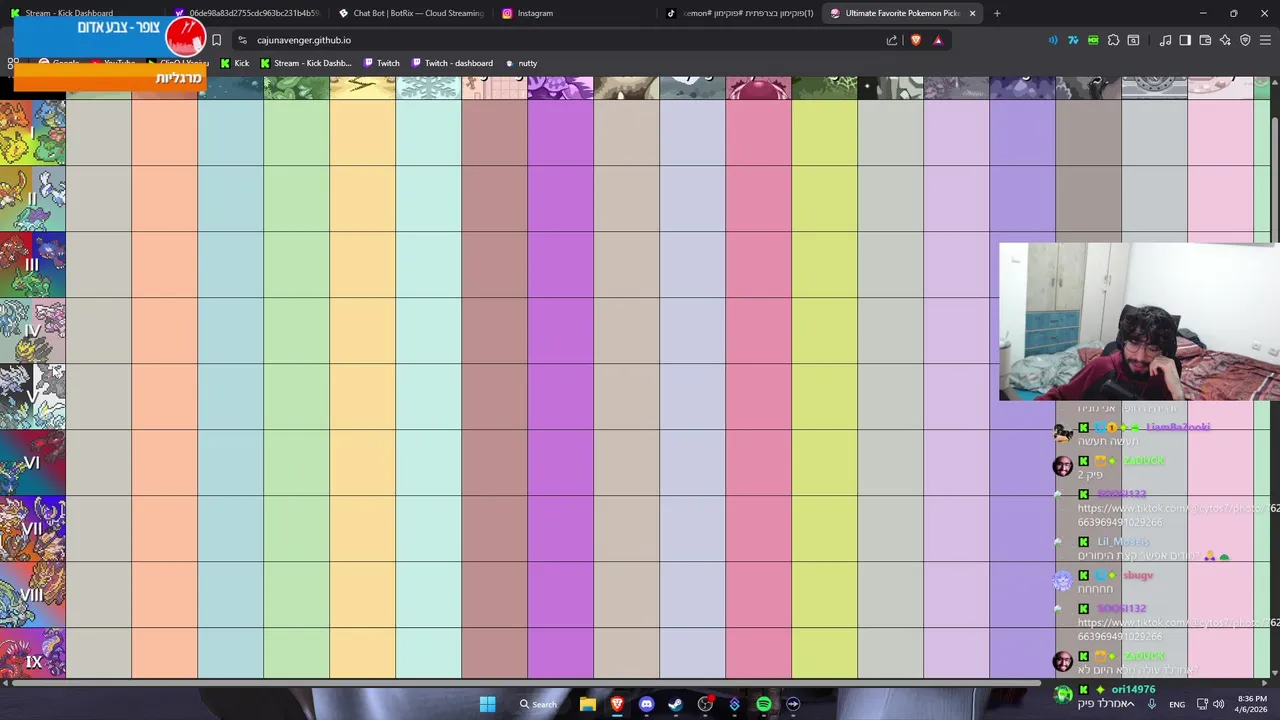Bookmark this page with the bookmark icon
1280x720 pixels.
pyautogui.click(x=216, y=40)
